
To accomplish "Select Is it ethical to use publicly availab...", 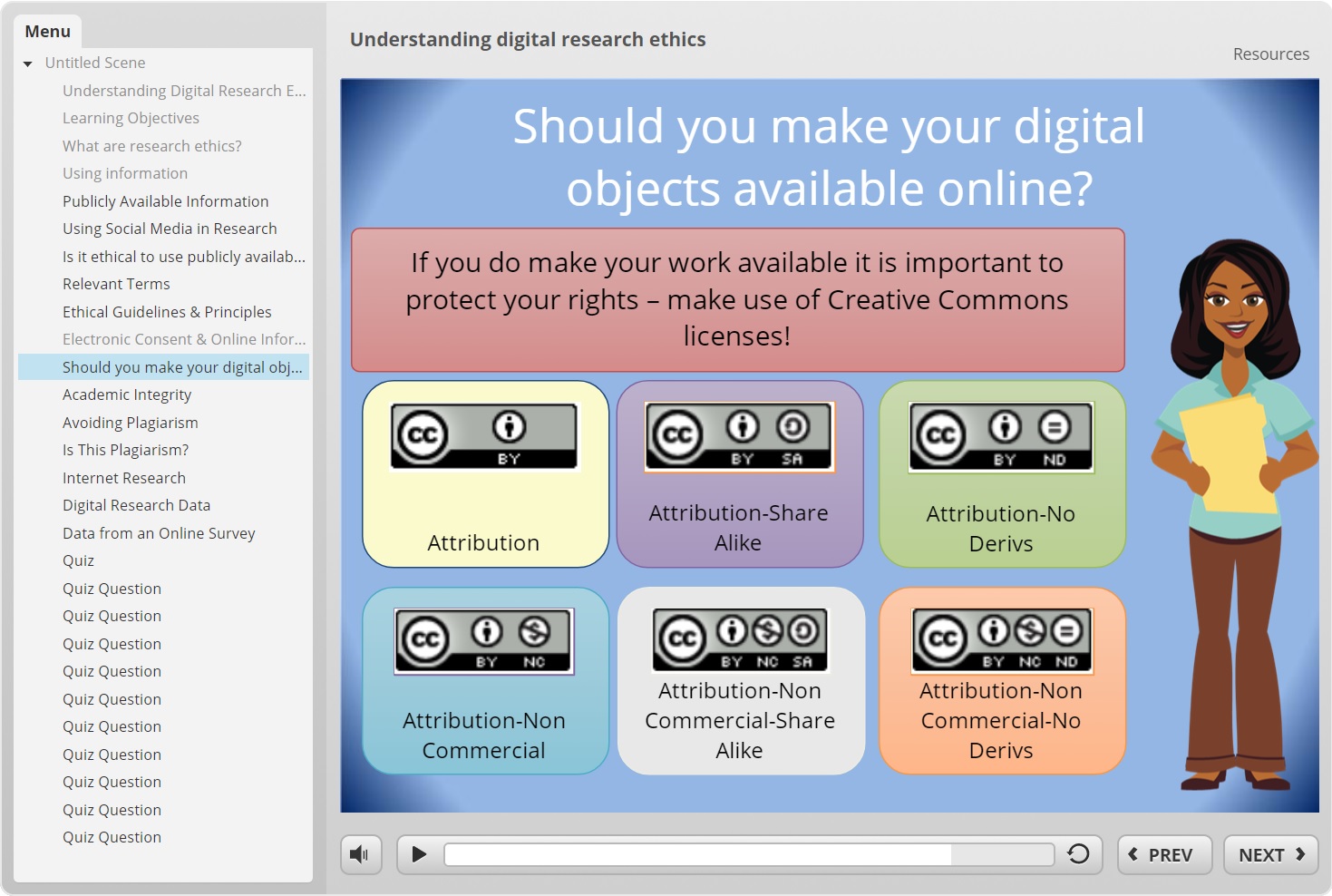I will (x=184, y=257).
